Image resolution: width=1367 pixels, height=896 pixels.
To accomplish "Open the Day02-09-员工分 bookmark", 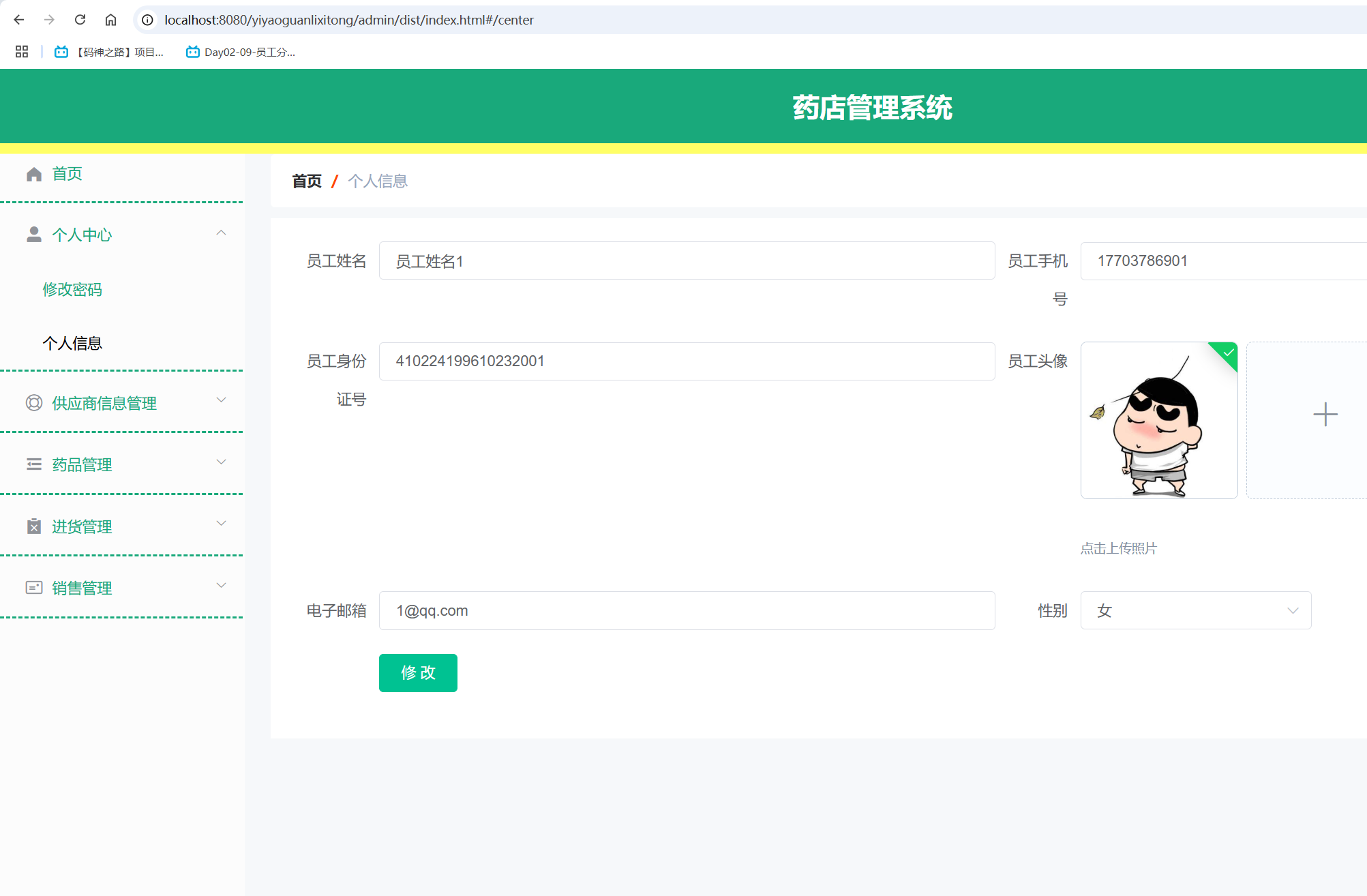I will click(241, 52).
